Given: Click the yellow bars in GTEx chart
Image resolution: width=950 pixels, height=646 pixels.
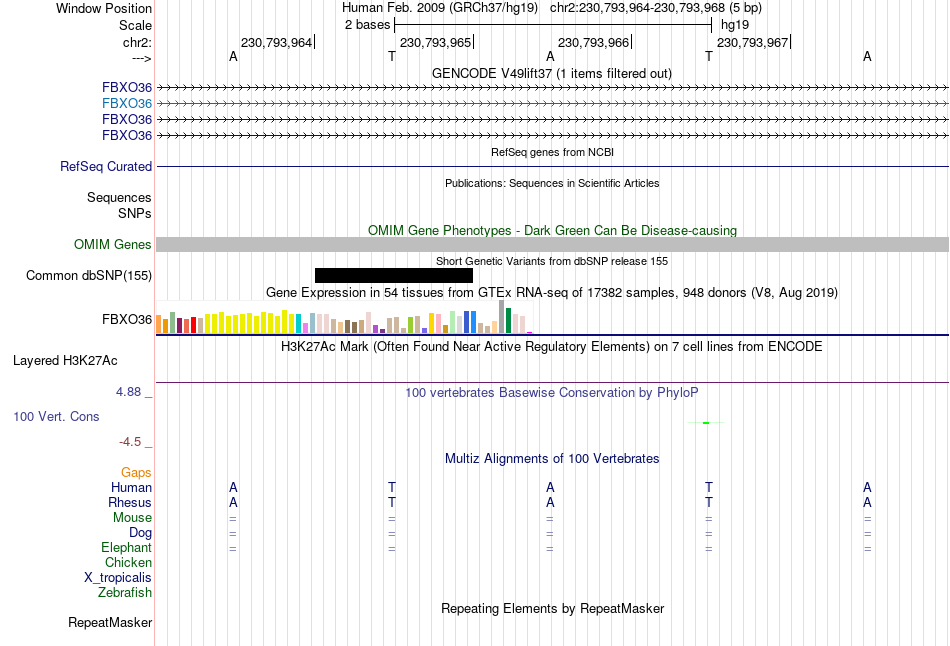Looking at the screenshot, I should [x=250, y=323].
